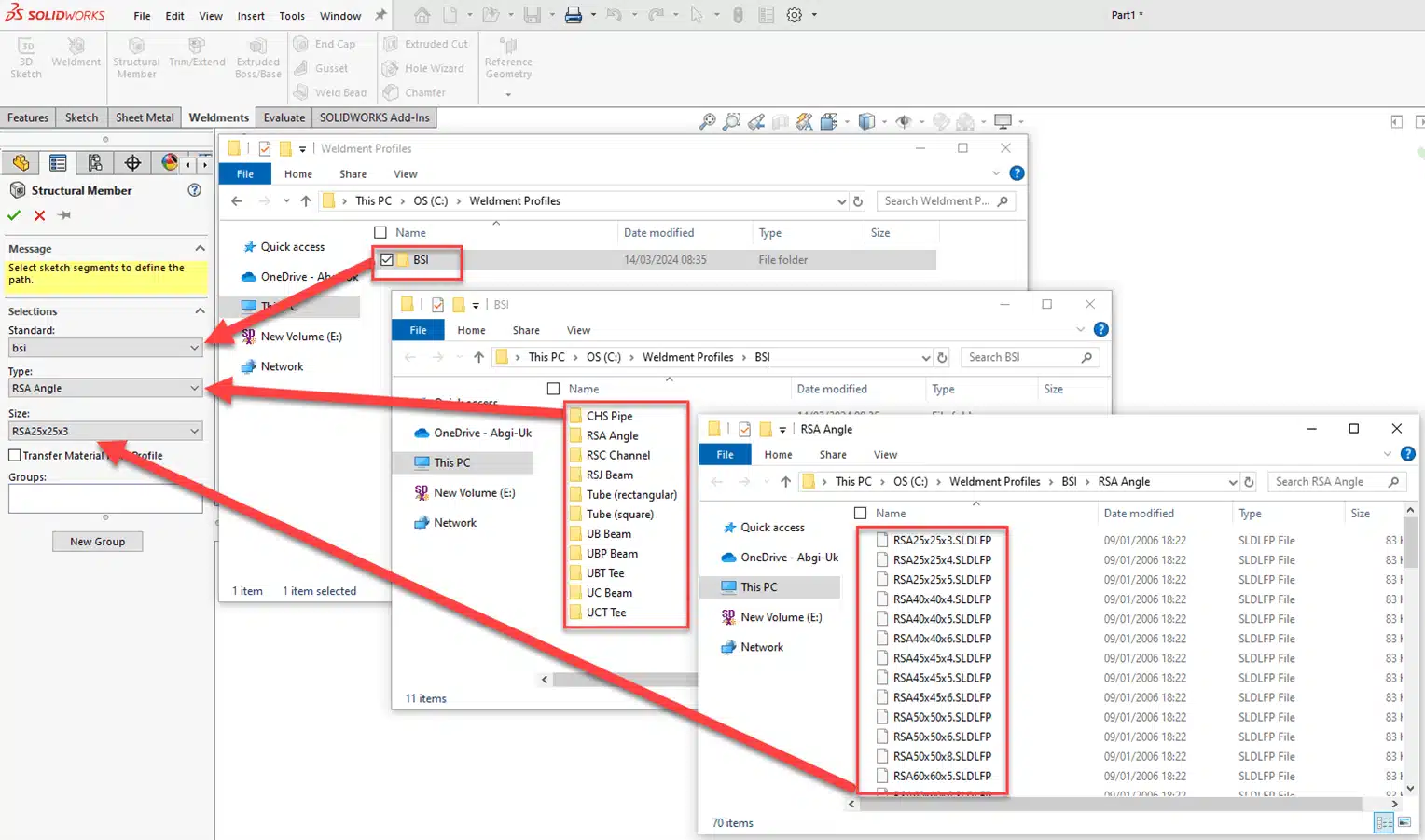Select the Gusset tool
1425x840 pixels.
(x=322, y=68)
